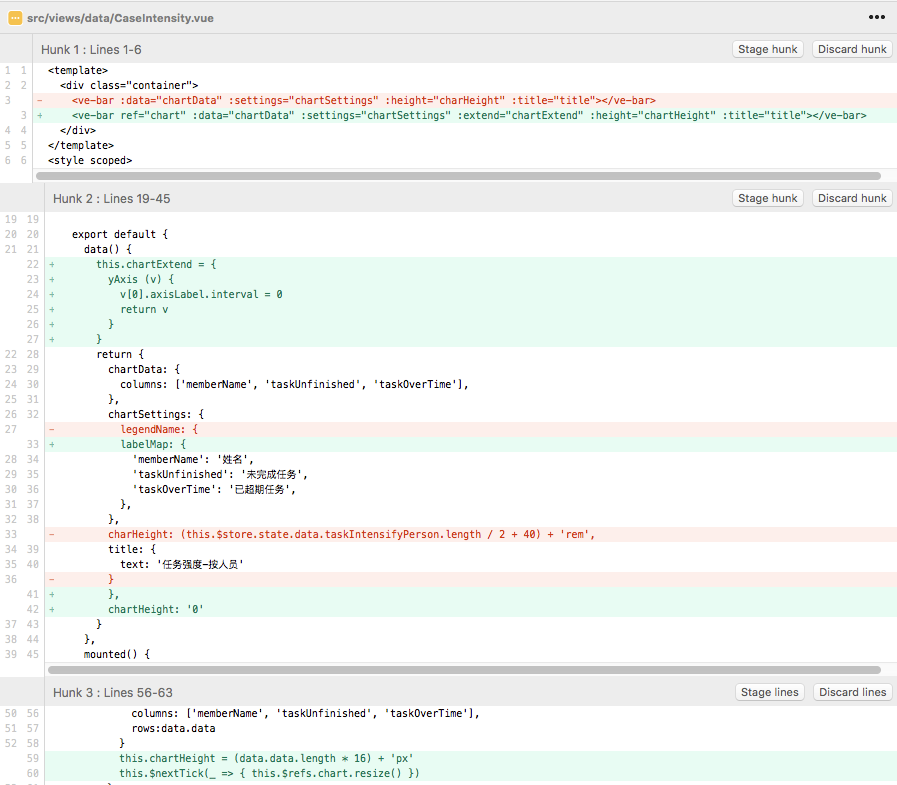Open the ellipsis options menu
Screen dimensions: 897x785
point(877,16)
